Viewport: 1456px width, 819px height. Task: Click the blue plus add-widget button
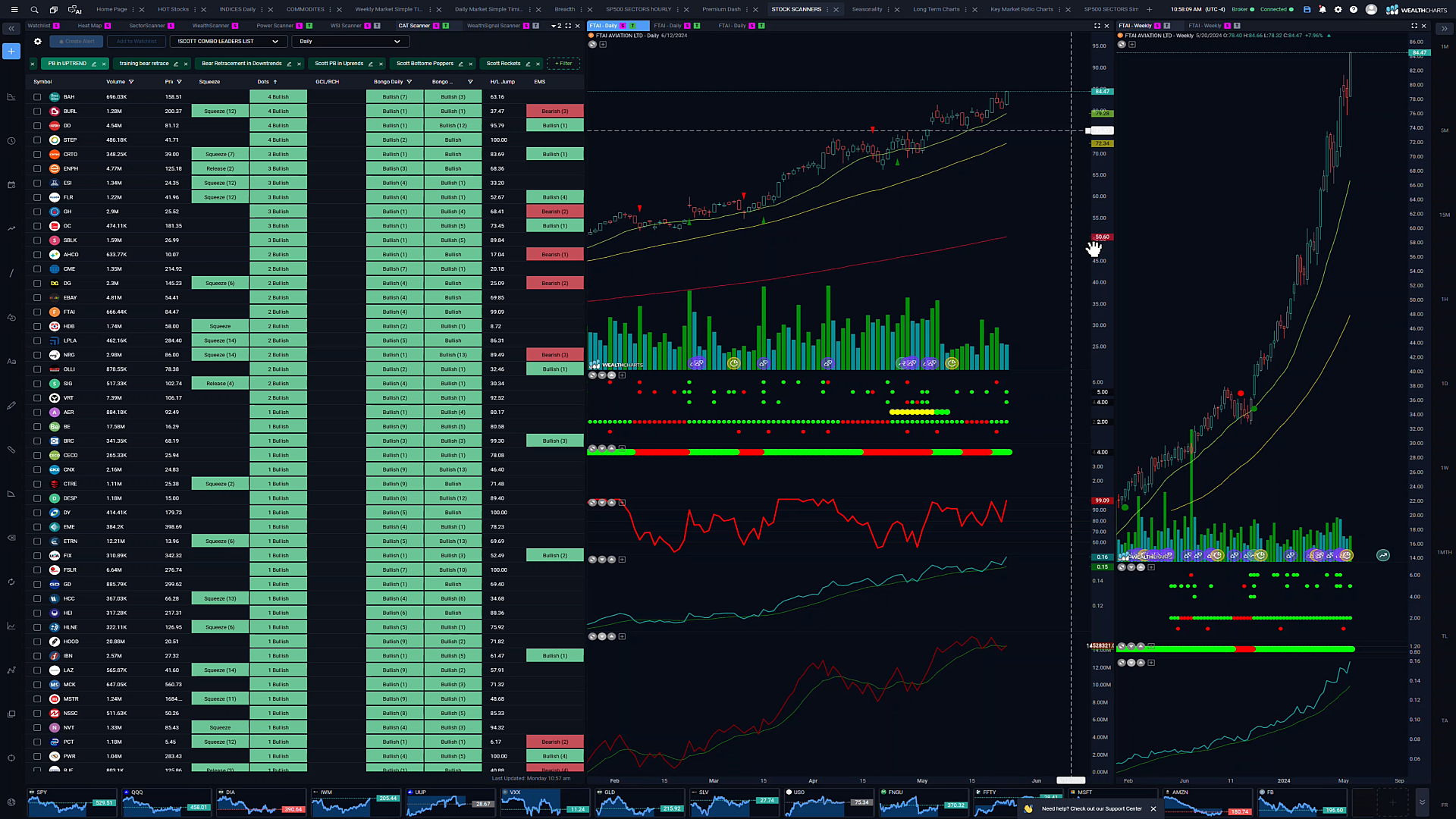click(x=11, y=51)
